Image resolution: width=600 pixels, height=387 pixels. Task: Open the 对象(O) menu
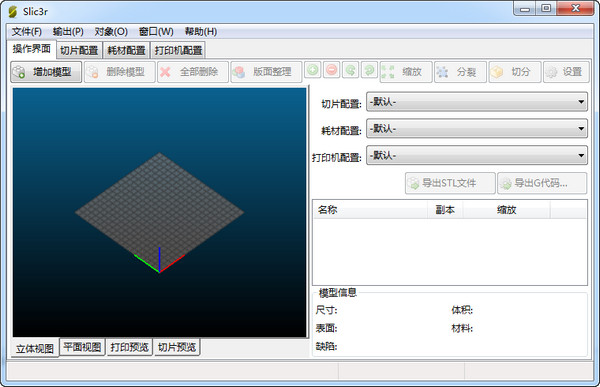(111, 31)
